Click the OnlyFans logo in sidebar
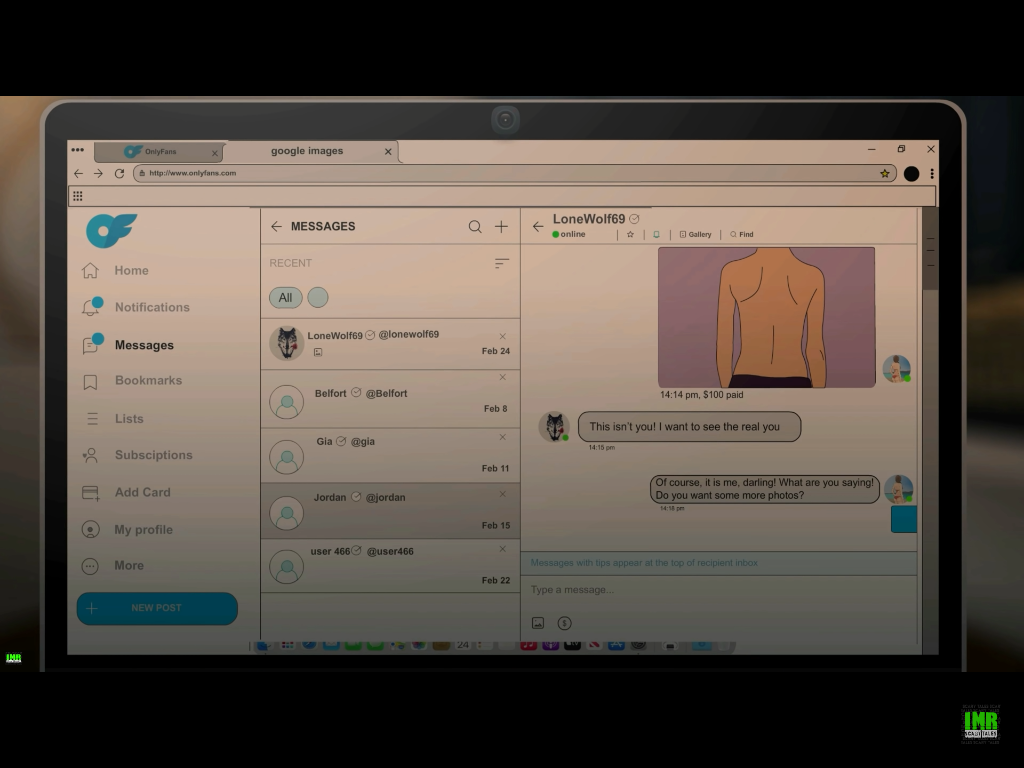Viewport: 1024px width, 768px height. pos(112,231)
